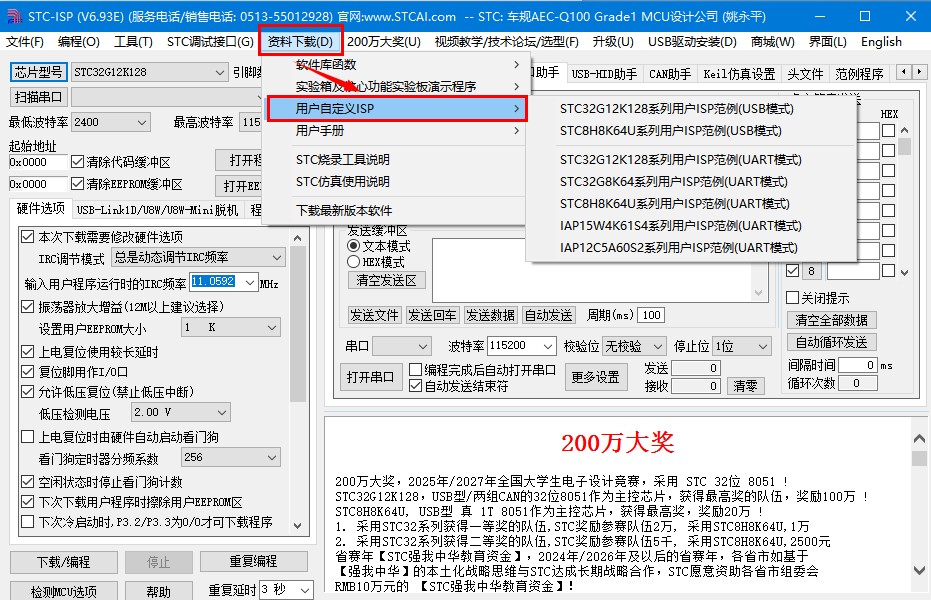Choose STC8H8K64U系列用户ISP范例(UART模式)

674,204
